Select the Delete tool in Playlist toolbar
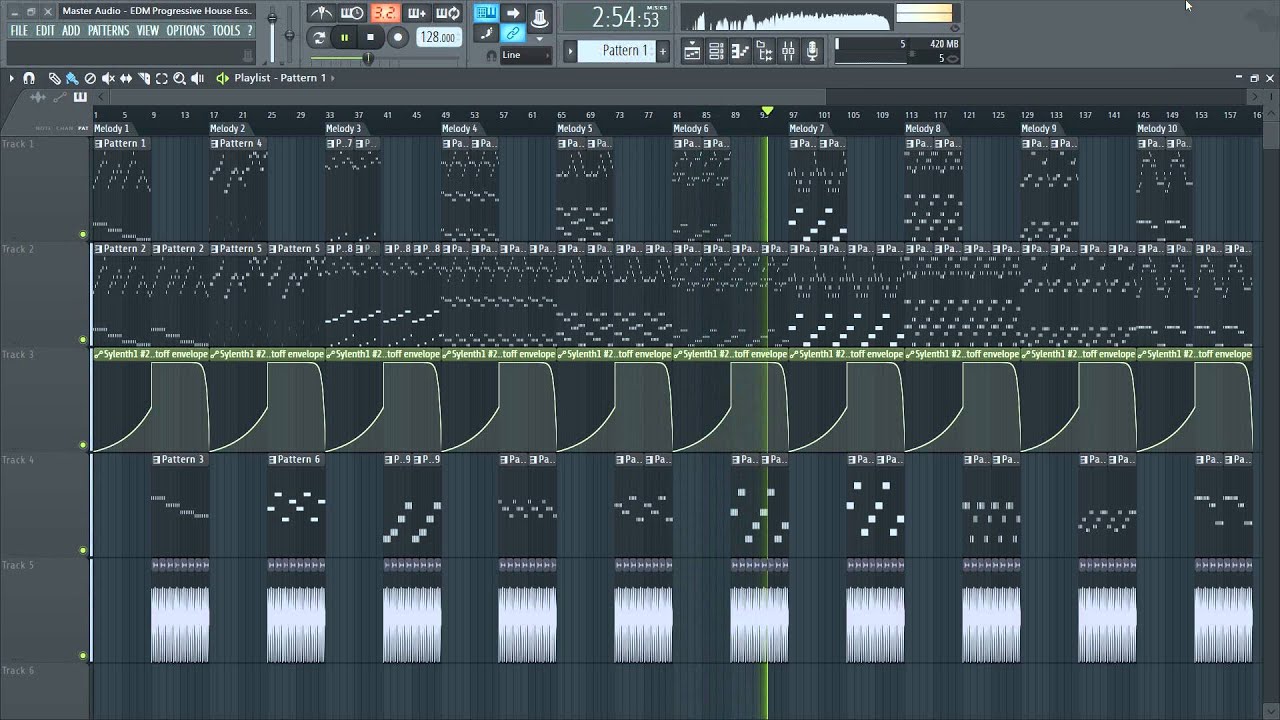 (x=90, y=78)
